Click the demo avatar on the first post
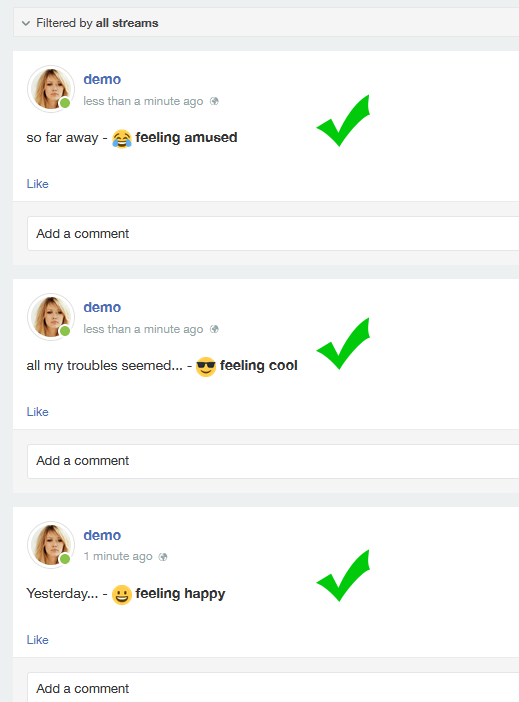The image size is (519, 702). (51, 89)
